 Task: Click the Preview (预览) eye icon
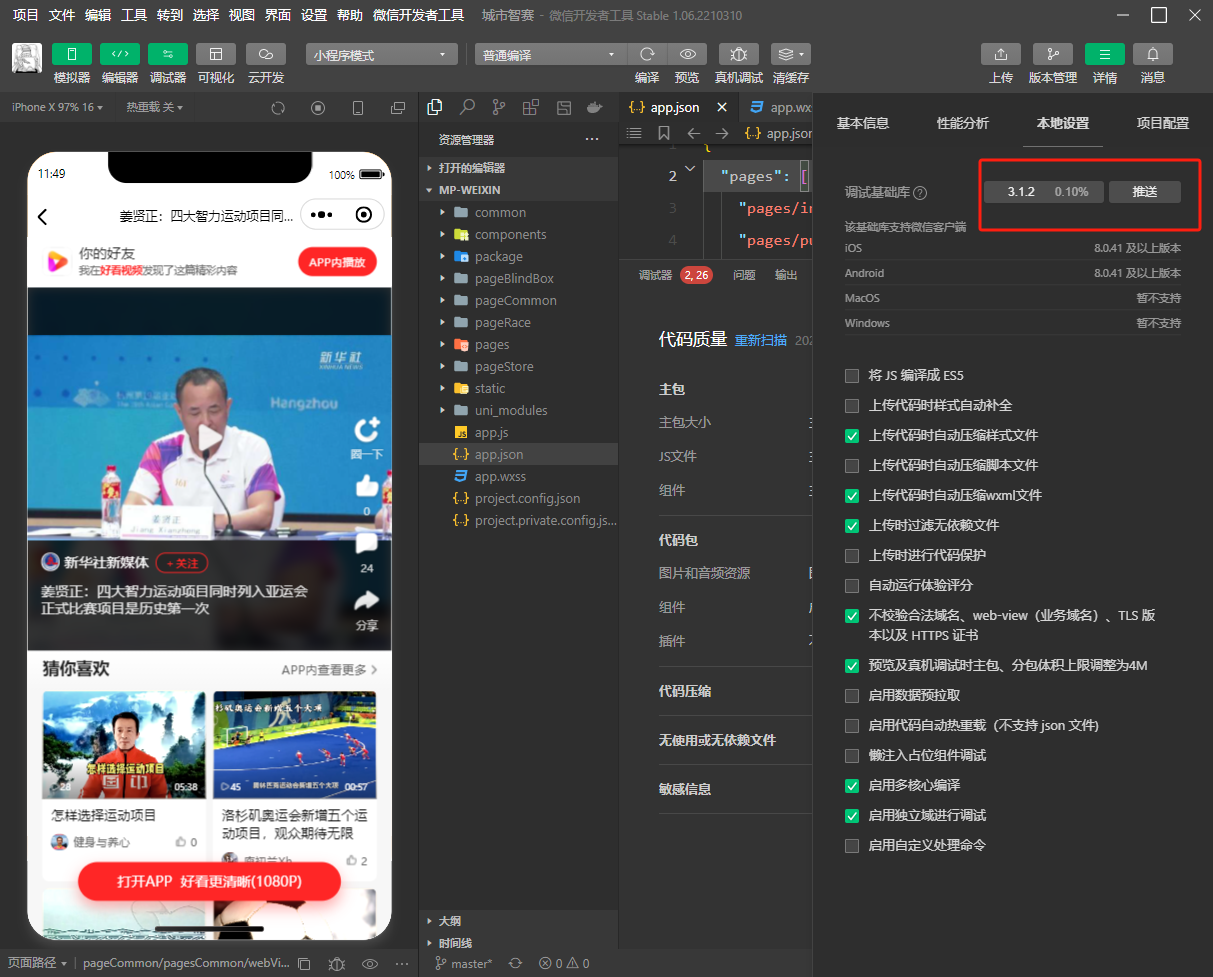click(687, 54)
